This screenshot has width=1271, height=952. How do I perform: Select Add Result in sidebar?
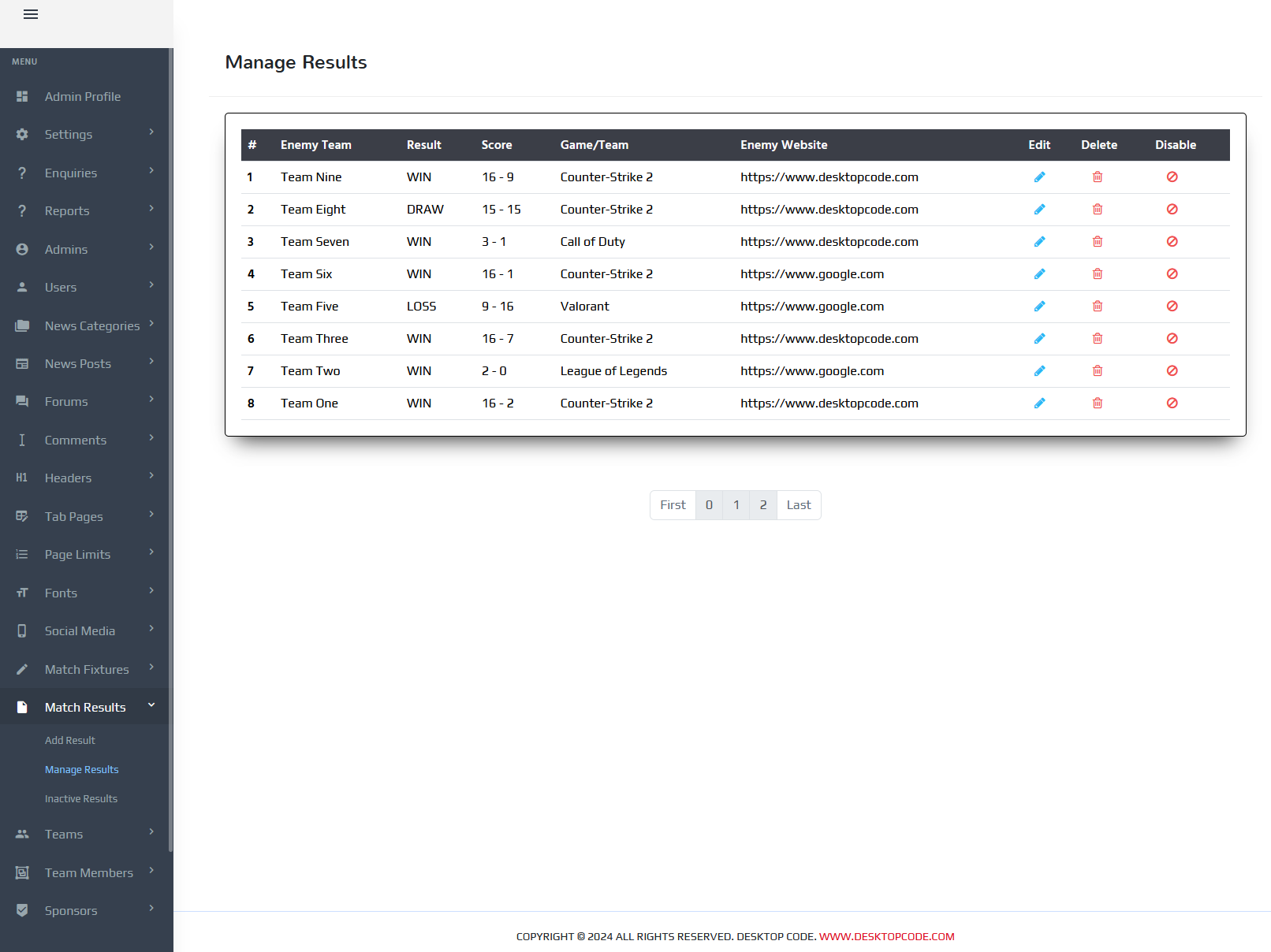tap(70, 741)
